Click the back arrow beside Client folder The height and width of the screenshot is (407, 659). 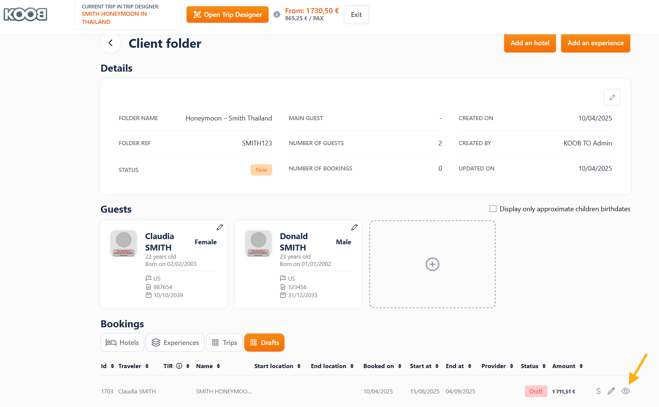tap(110, 43)
